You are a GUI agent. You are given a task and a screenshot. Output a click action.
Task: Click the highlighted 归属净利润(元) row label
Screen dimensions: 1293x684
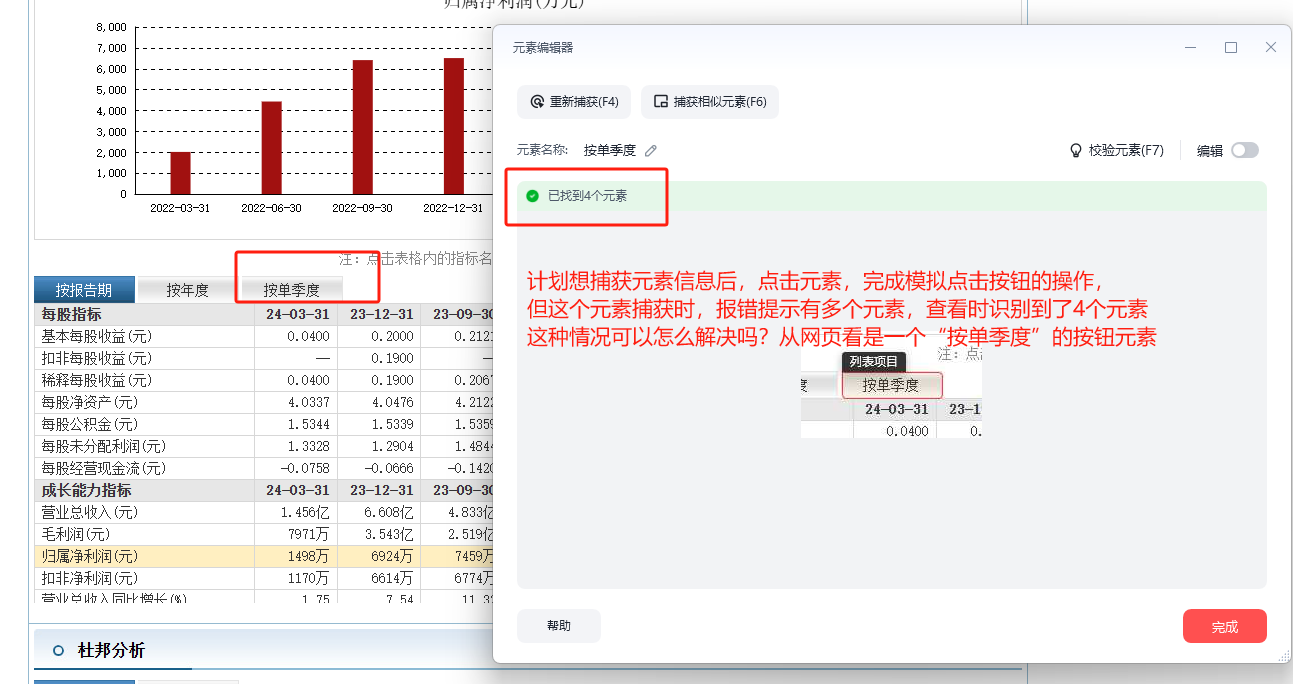[89, 556]
